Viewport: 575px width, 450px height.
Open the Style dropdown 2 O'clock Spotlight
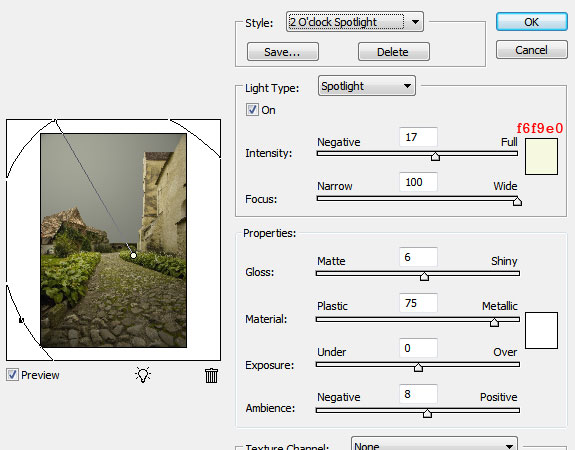(x=355, y=22)
